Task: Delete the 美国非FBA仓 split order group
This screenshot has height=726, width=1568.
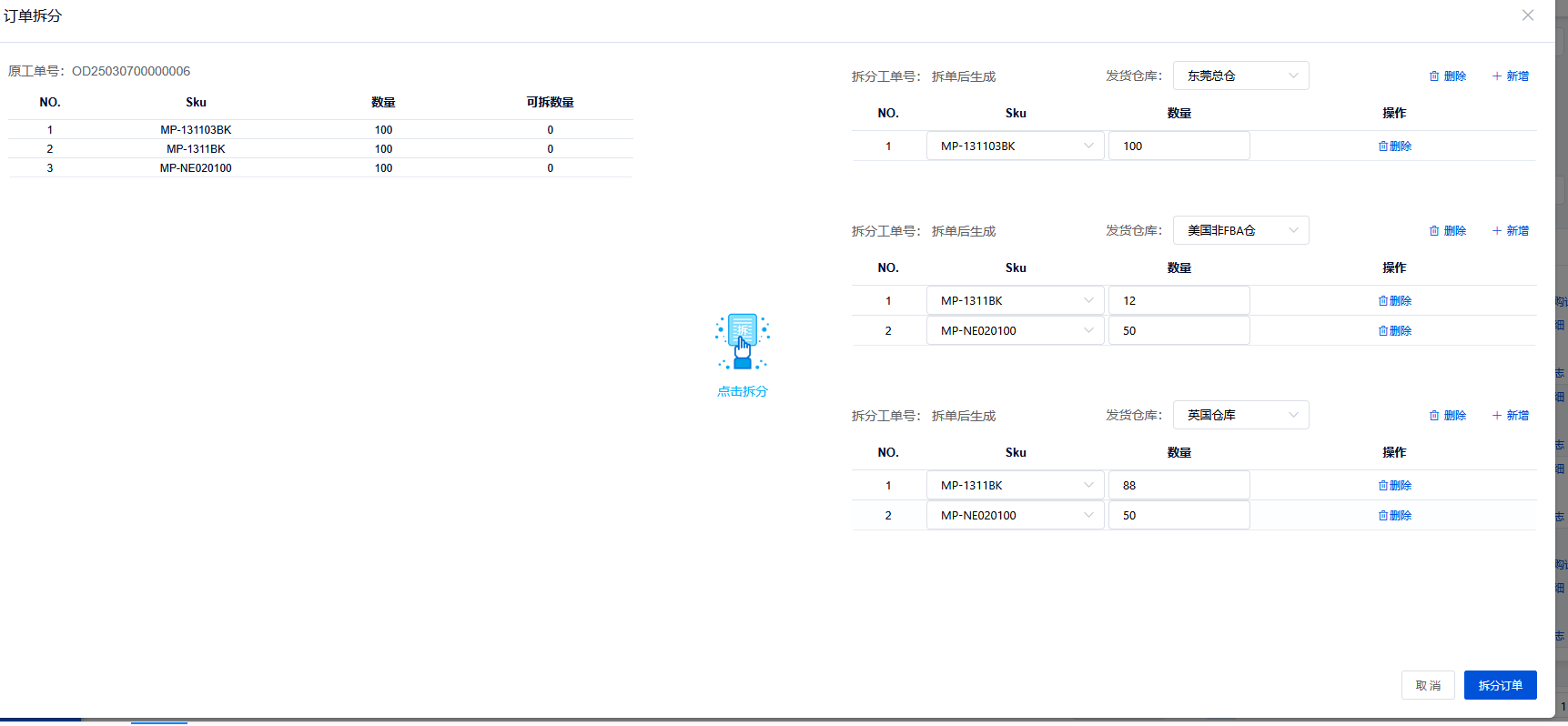Action: pos(1447,231)
